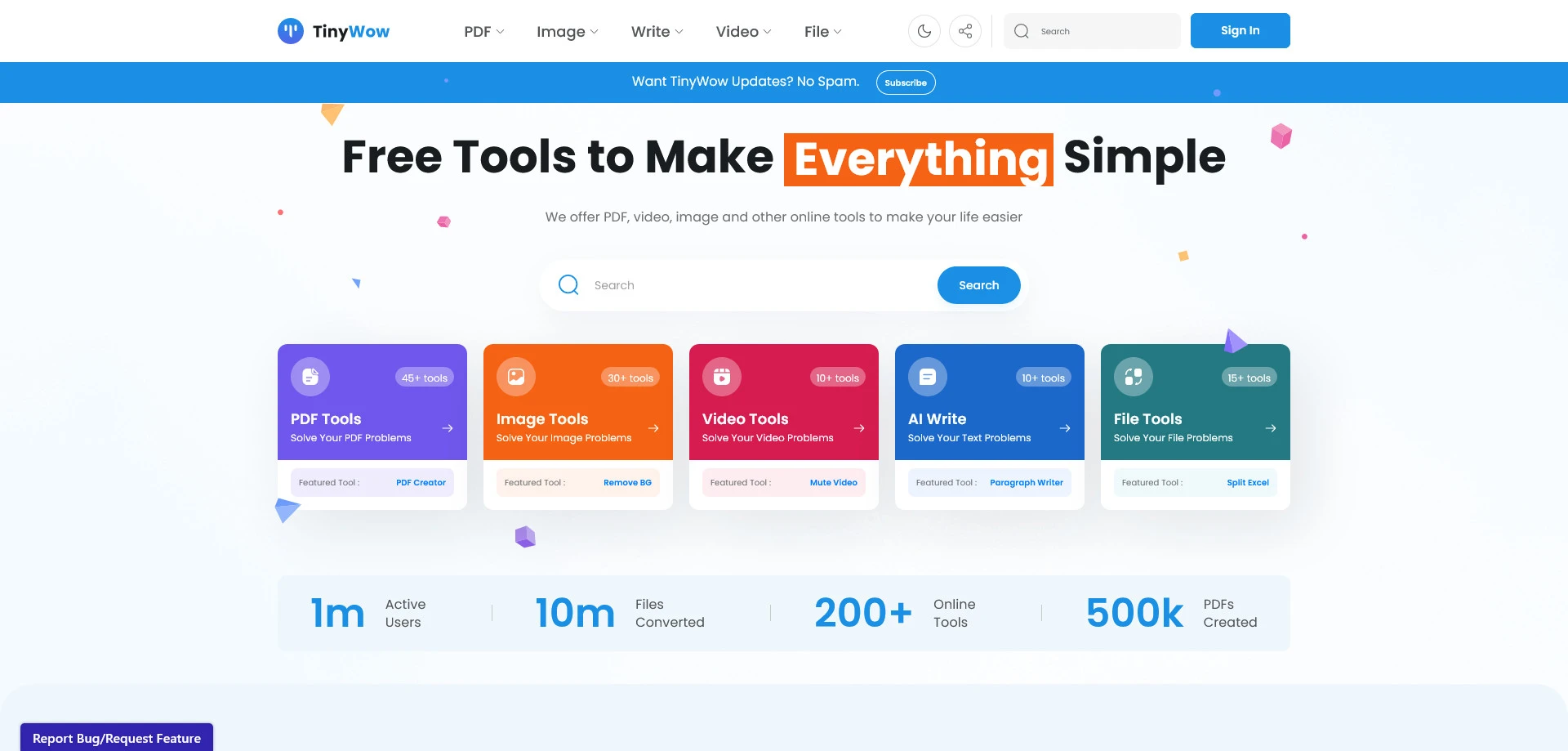Focus the header Search field

pyautogui.click(x=1092, y=31)
